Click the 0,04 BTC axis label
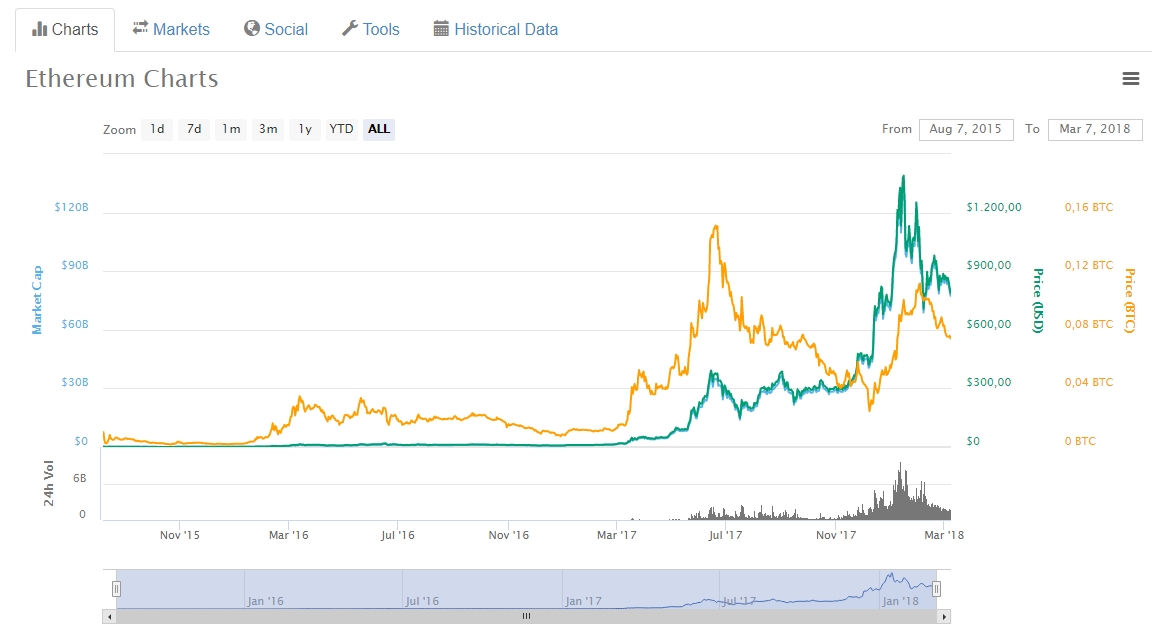The image size is (1161, 632). coord(1088,383)
